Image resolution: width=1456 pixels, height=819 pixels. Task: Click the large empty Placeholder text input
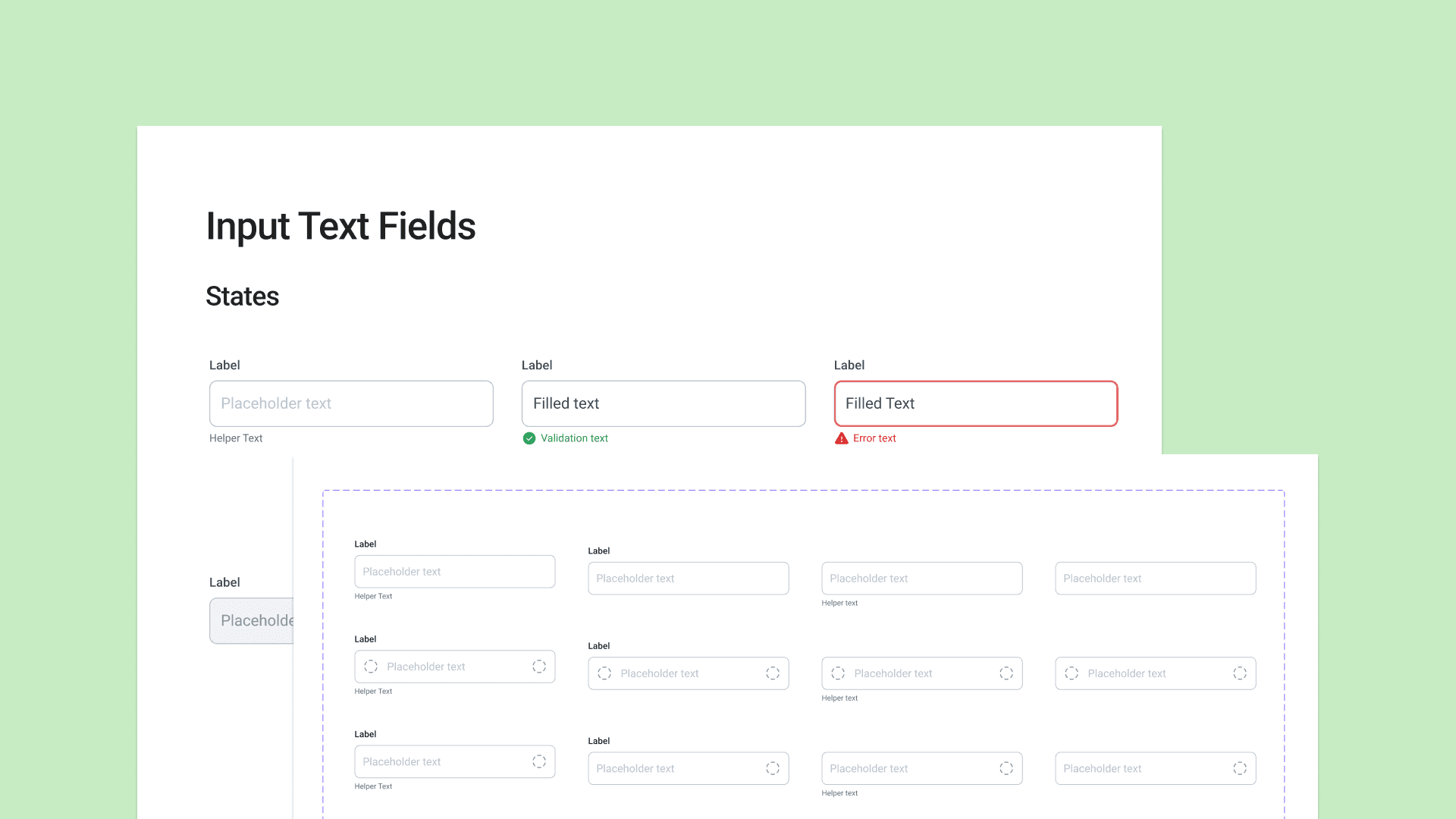click(351, 403)
